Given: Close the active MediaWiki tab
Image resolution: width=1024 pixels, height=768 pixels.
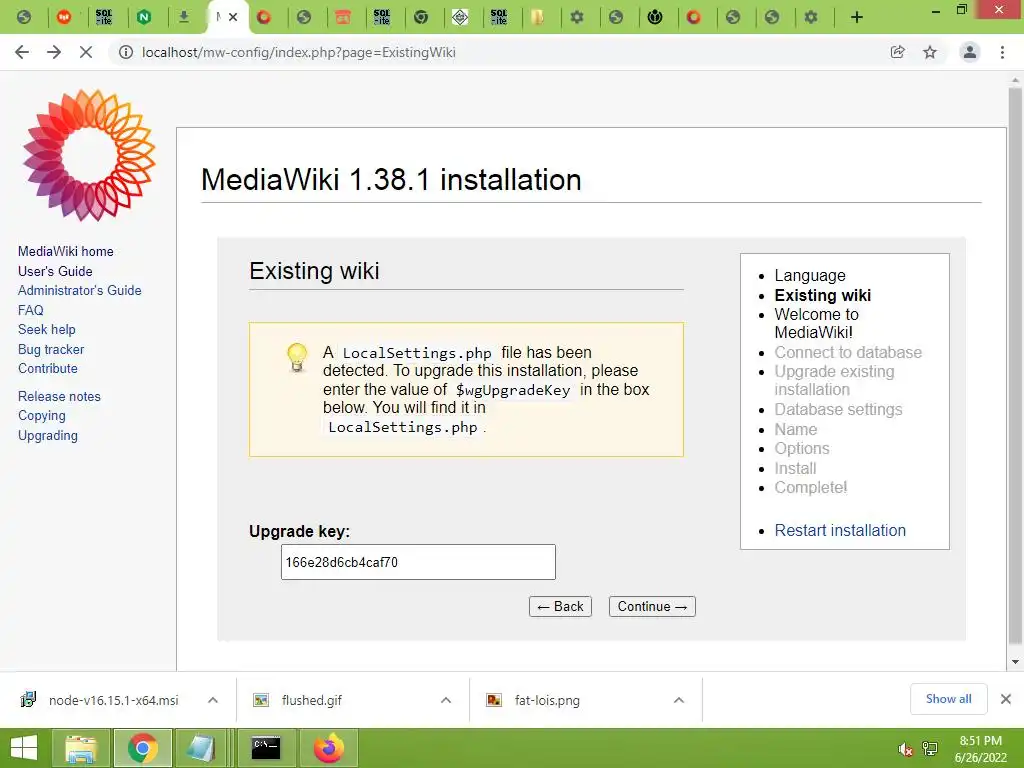Looking at the screenshot, I should (233, 17).
